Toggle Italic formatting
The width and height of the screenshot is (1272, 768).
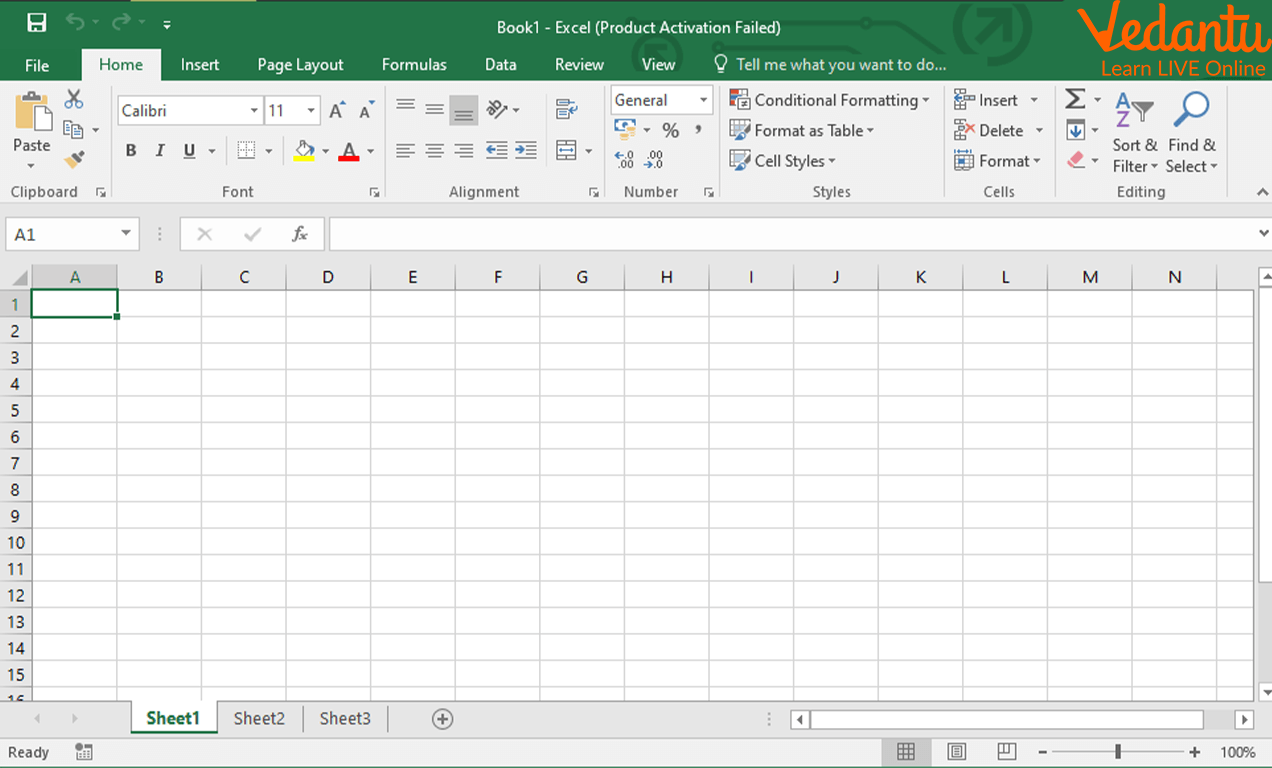160,151
